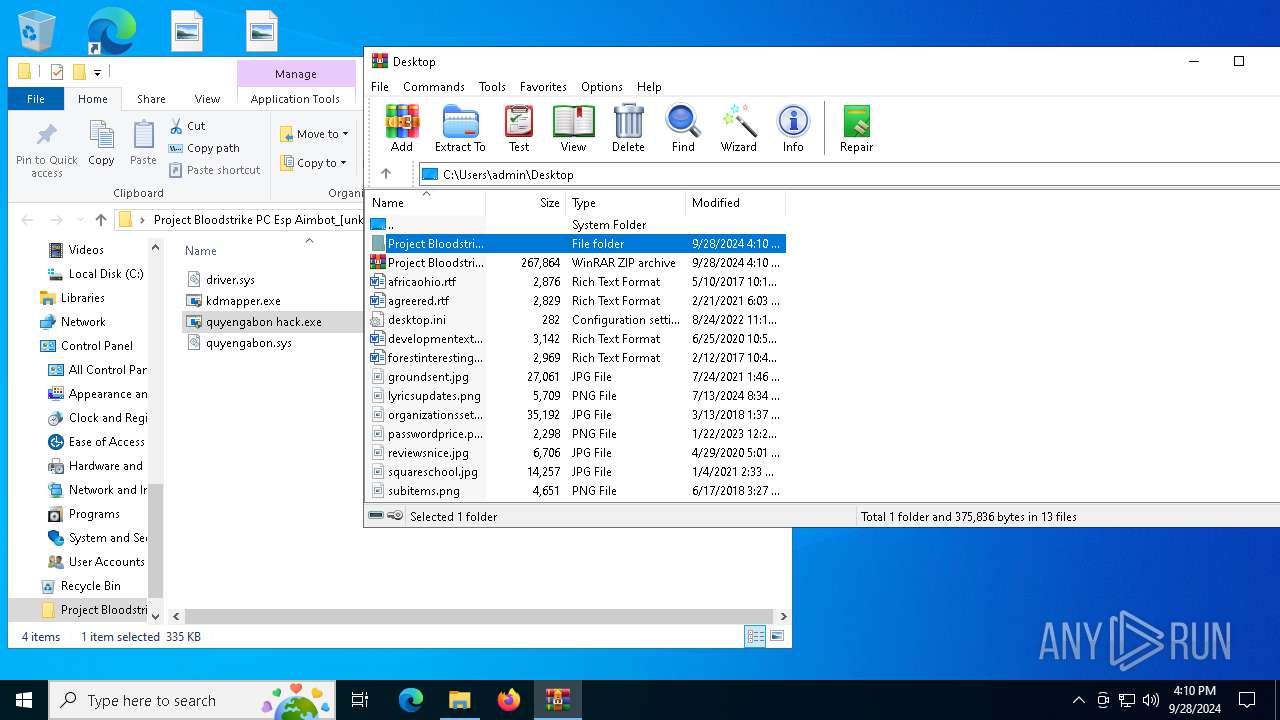Click Pin to Quick access

point(47,150)
